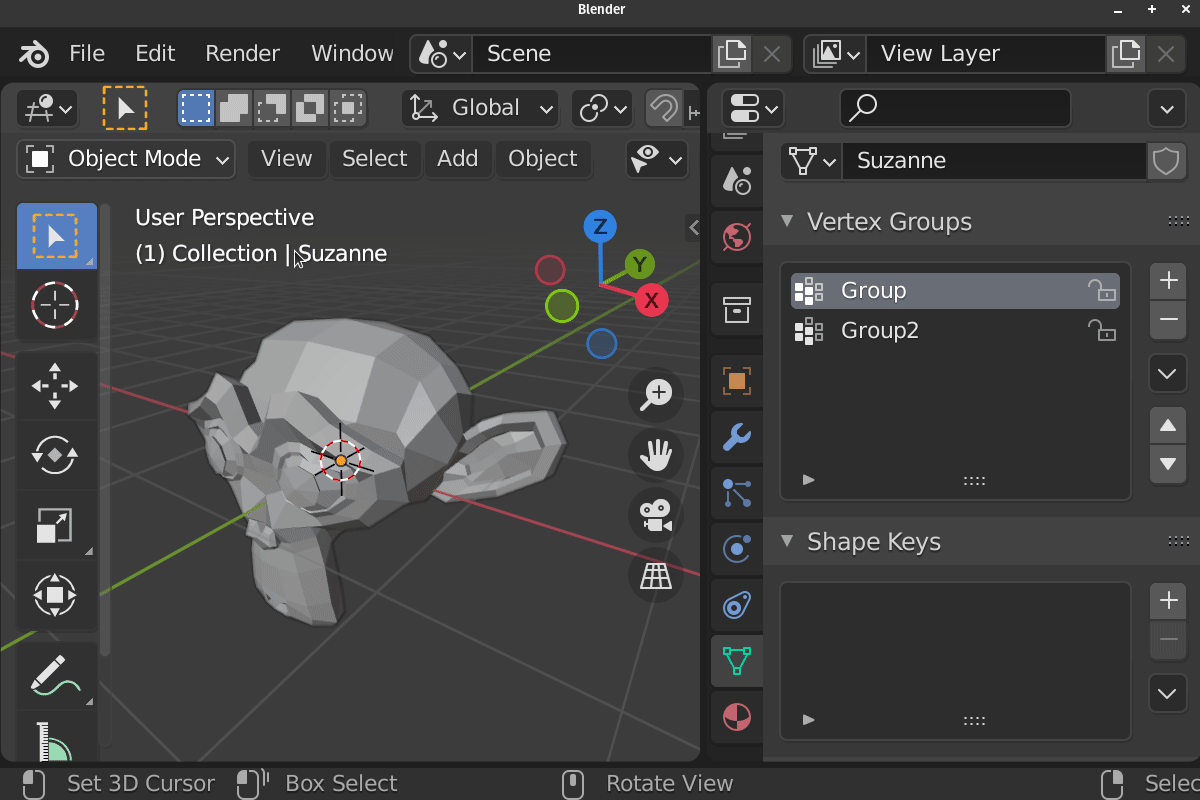Set selection mode to subtract

pyautogui.click(x=272, y=108)
